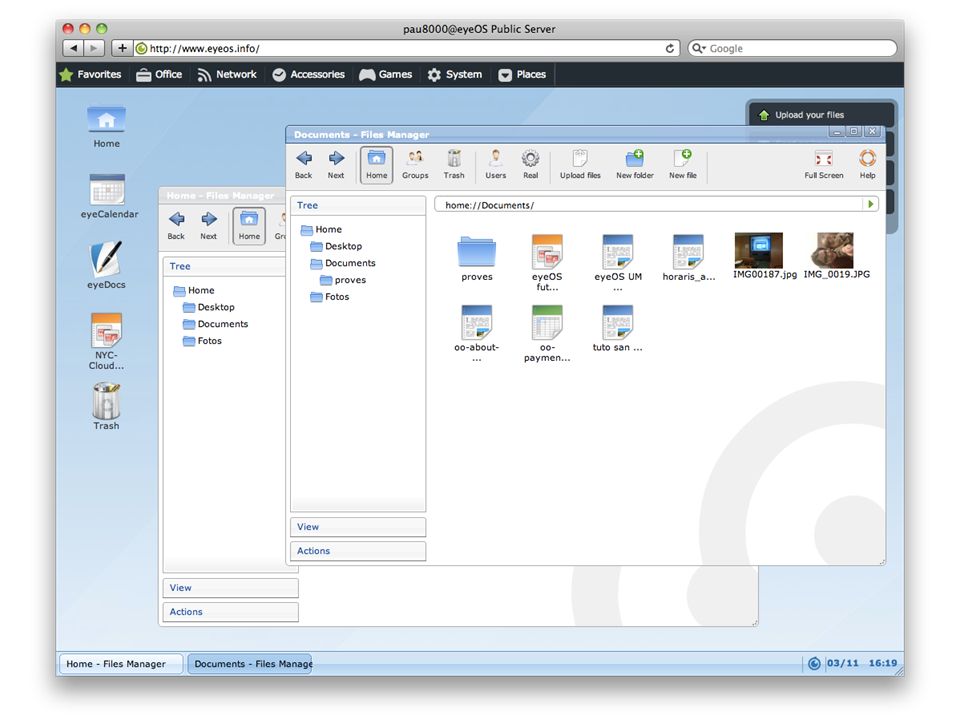This screenshot has width=960, height=720.
Task: Click the home://Documents/ path field
Action: [649, 205]
